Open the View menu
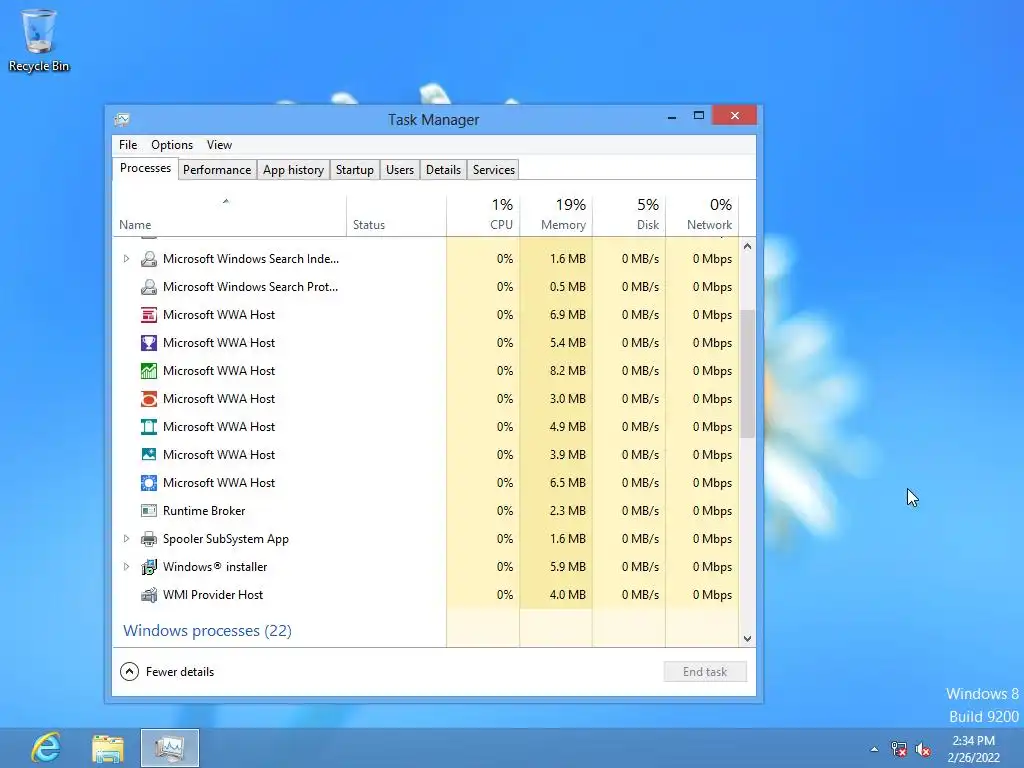Image resolution: width=1024 pixels, height=768 pixels. click(219, 145)
